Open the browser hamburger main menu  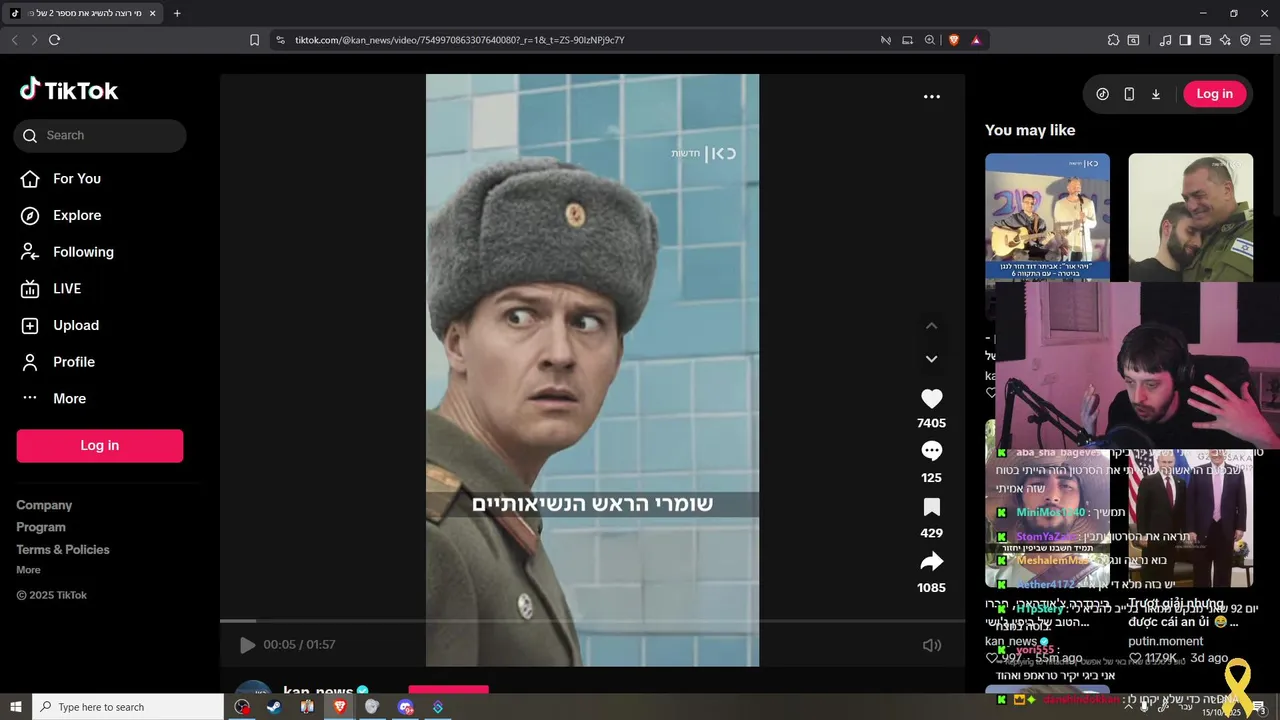[1266, 40]
